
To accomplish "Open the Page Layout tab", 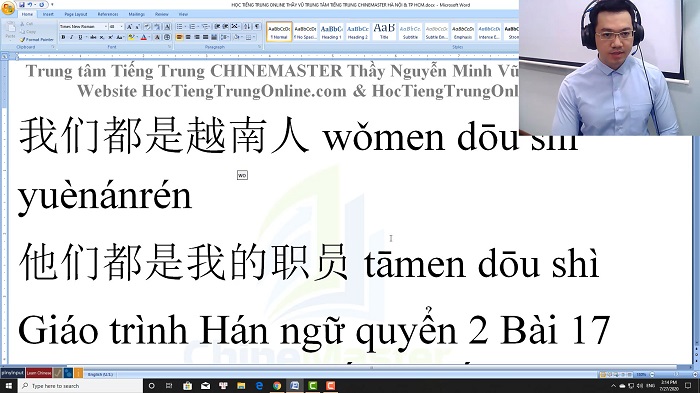I will coord(76,14).
